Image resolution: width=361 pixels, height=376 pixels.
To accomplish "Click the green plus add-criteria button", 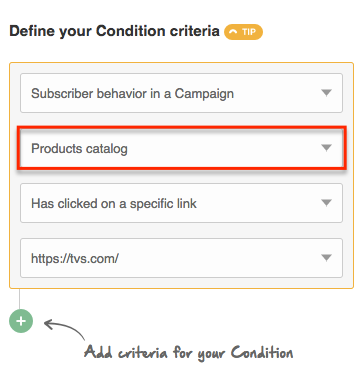I will [21, 321].
